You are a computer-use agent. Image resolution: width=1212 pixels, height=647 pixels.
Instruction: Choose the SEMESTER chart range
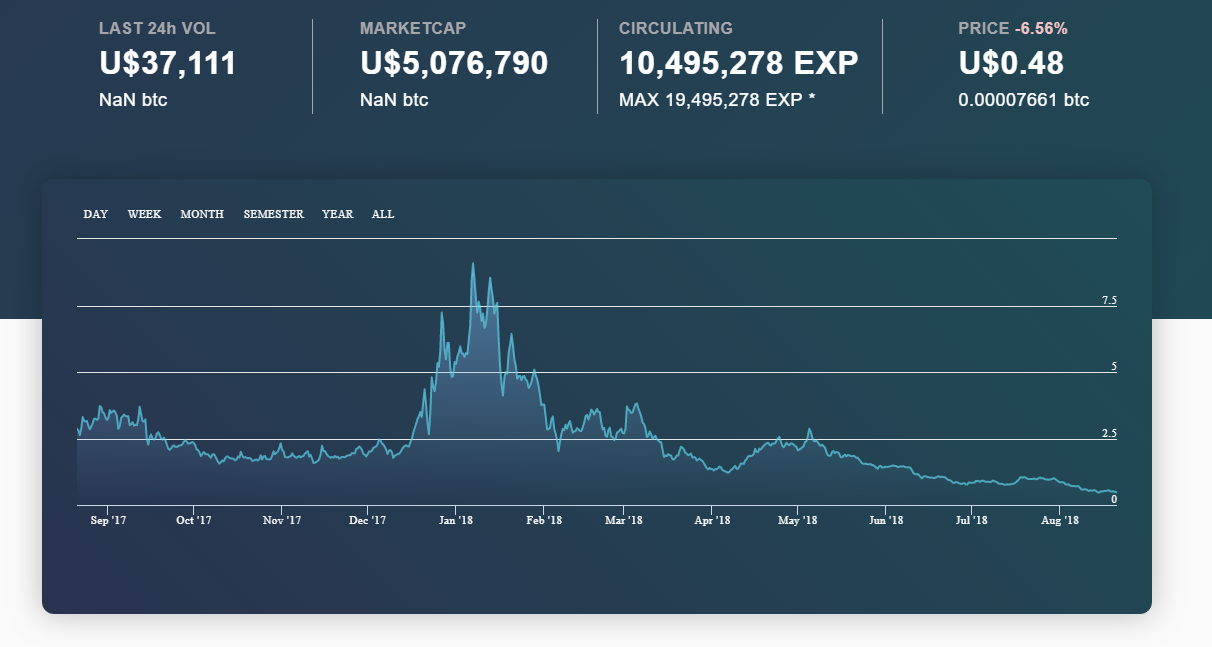[x=273, y=214]
